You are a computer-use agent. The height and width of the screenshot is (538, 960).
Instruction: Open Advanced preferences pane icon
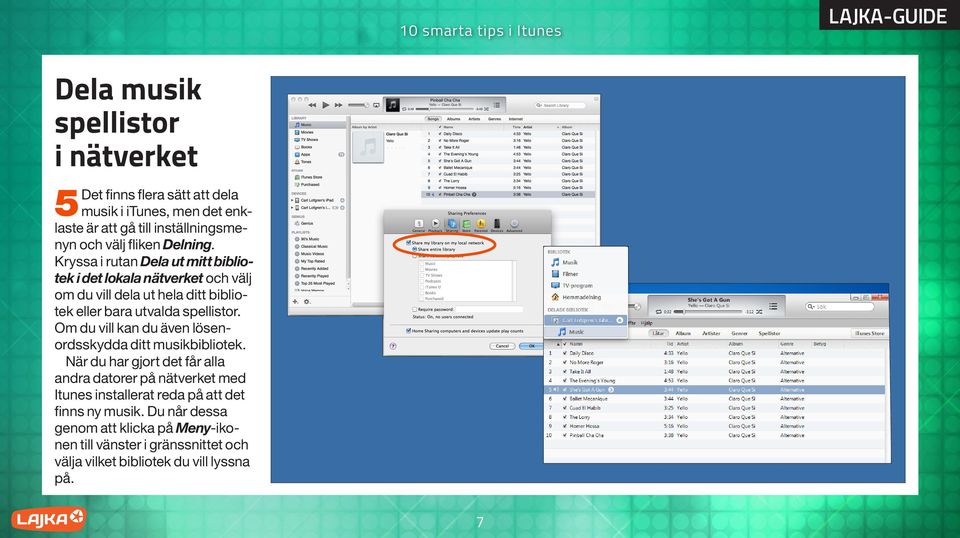pos(514,225)
